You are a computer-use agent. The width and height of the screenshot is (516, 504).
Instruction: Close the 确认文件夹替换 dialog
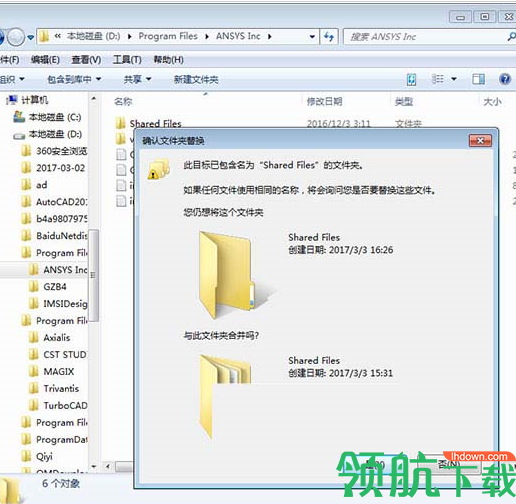coord(480,141)
